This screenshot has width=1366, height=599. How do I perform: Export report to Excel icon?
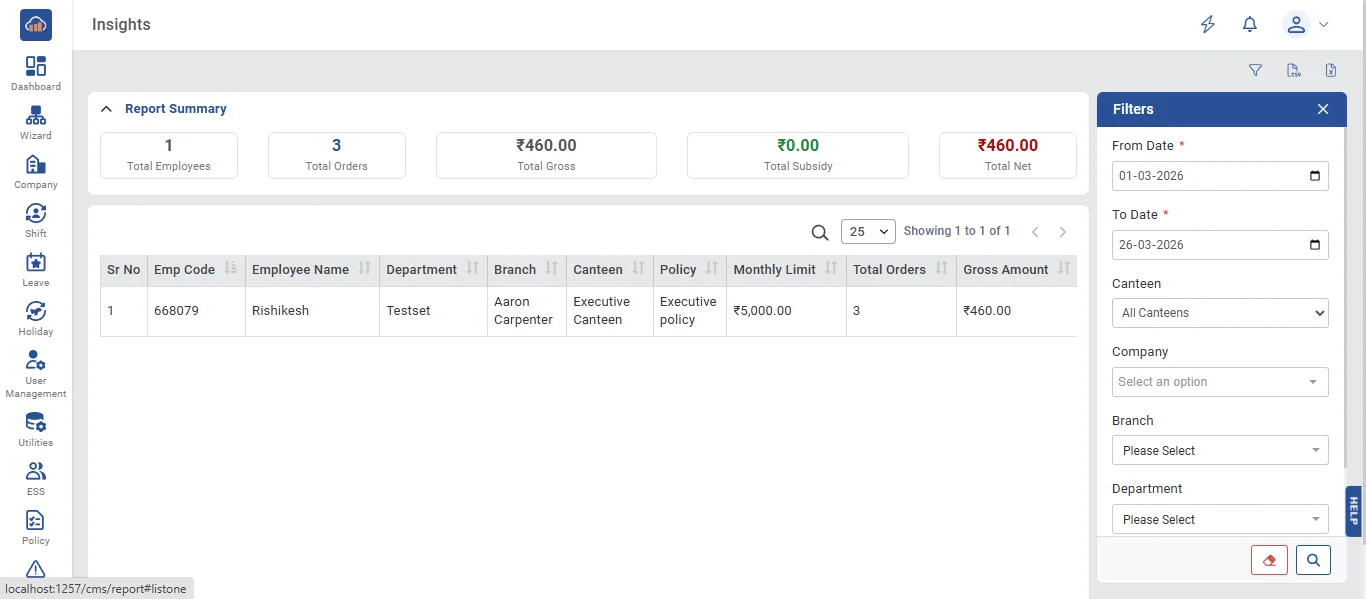point(1331,70)
